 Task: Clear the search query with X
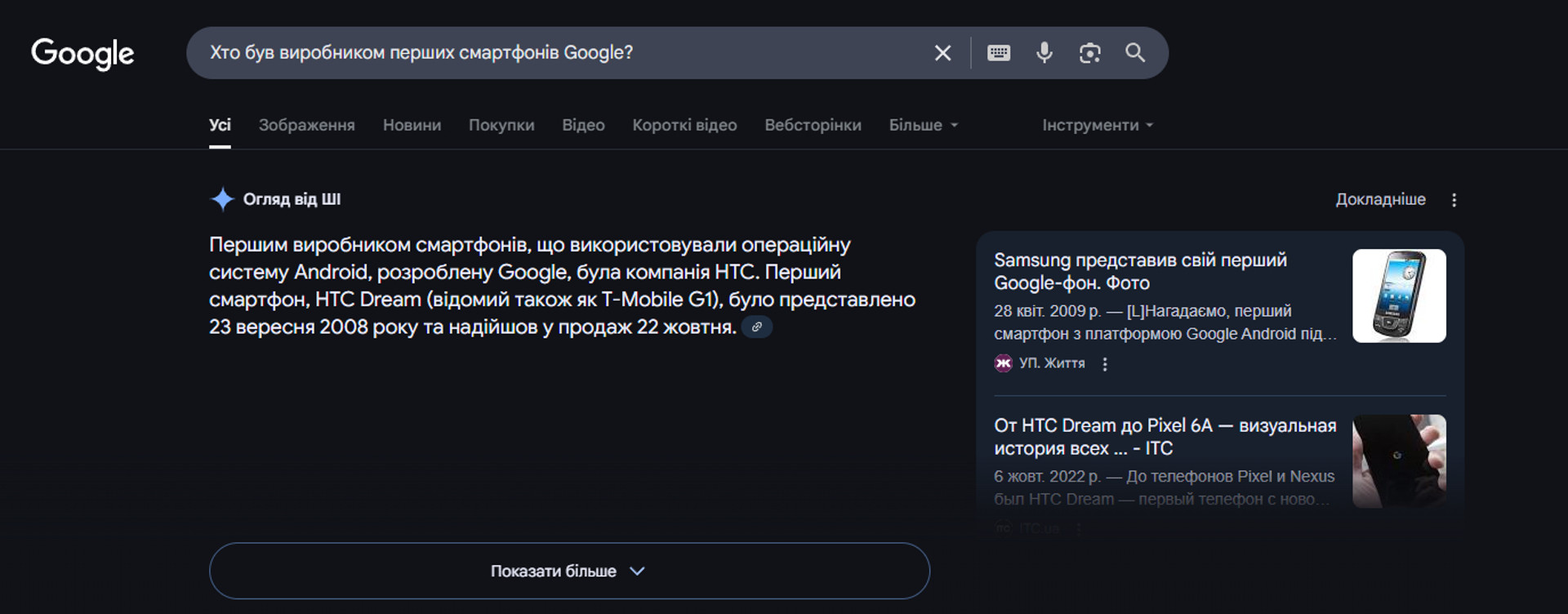click(x=942, y=53)
